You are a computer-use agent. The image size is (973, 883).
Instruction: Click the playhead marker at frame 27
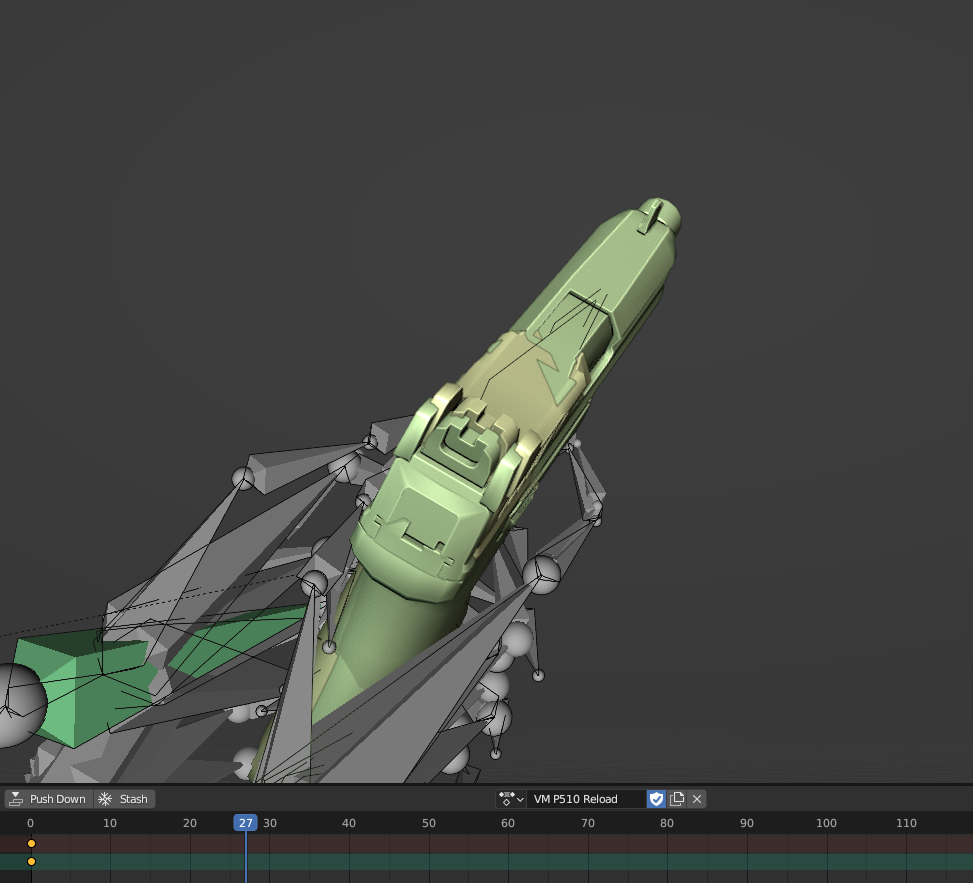(246, 822)
